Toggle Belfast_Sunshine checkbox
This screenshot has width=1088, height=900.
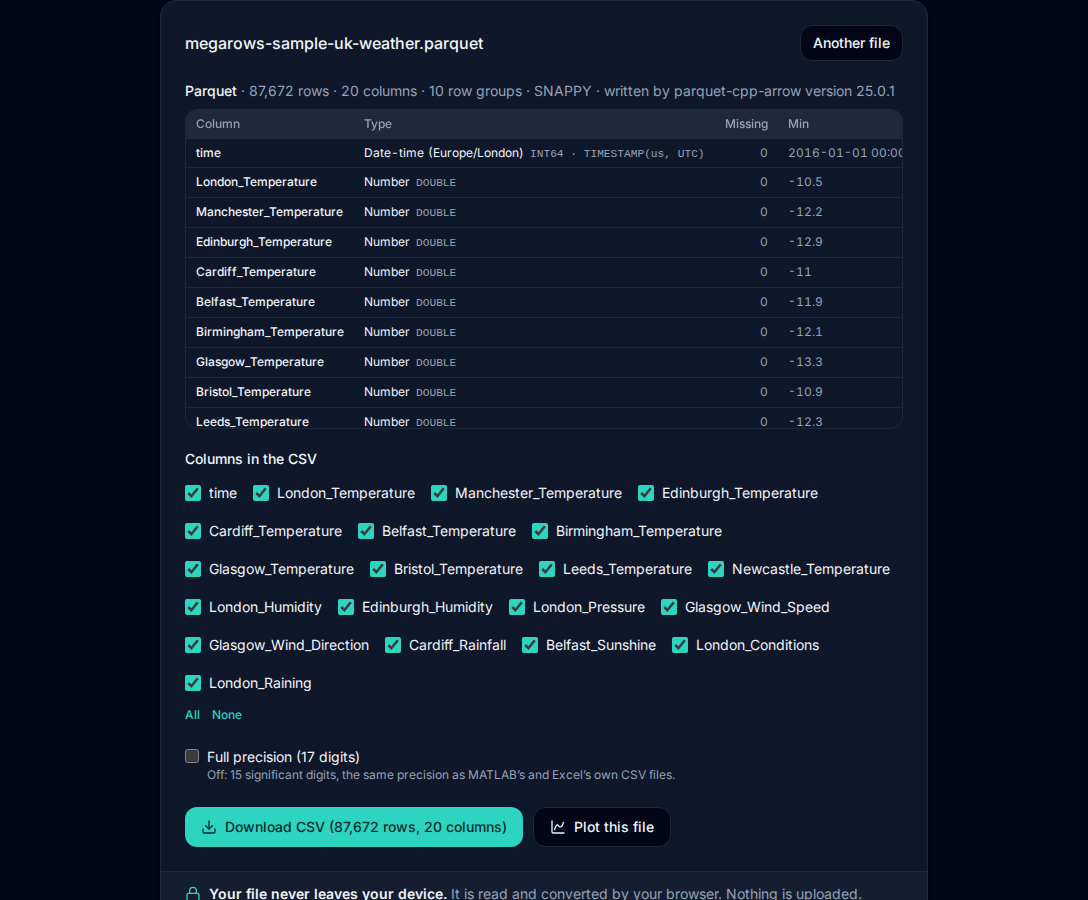530,645
